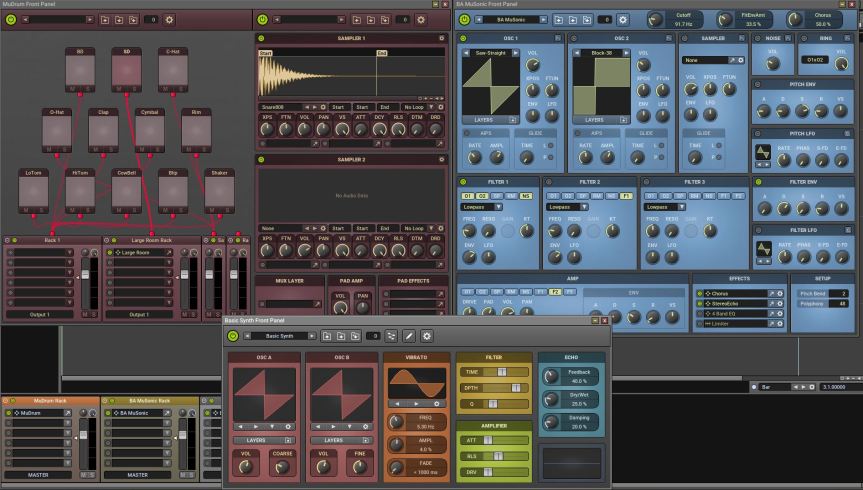Click the Echo Feedback knob

tap(551, 377)
